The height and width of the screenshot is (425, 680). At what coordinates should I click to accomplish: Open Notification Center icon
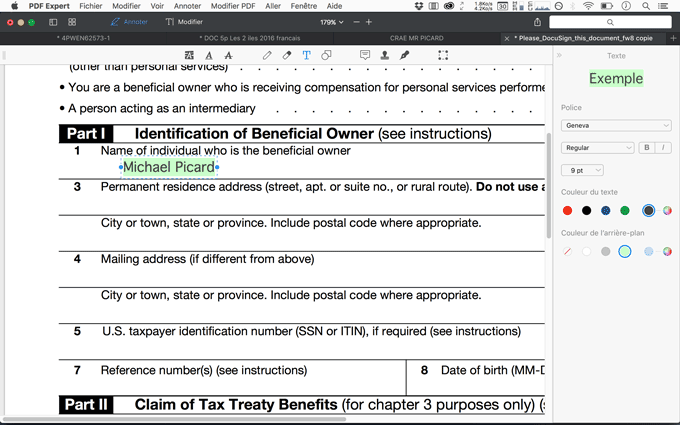[x=663, y=6]
